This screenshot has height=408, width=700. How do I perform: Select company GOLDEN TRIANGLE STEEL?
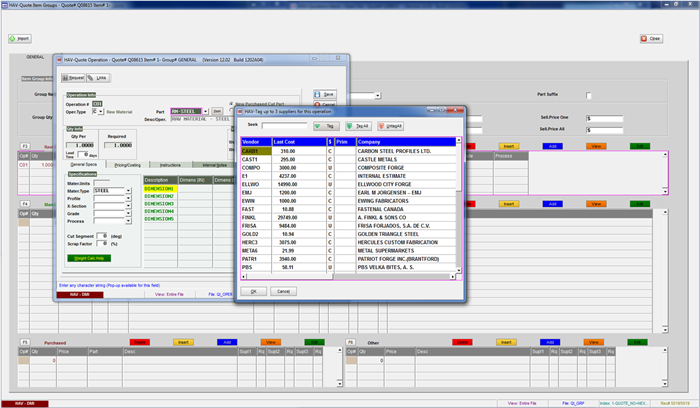388,234
